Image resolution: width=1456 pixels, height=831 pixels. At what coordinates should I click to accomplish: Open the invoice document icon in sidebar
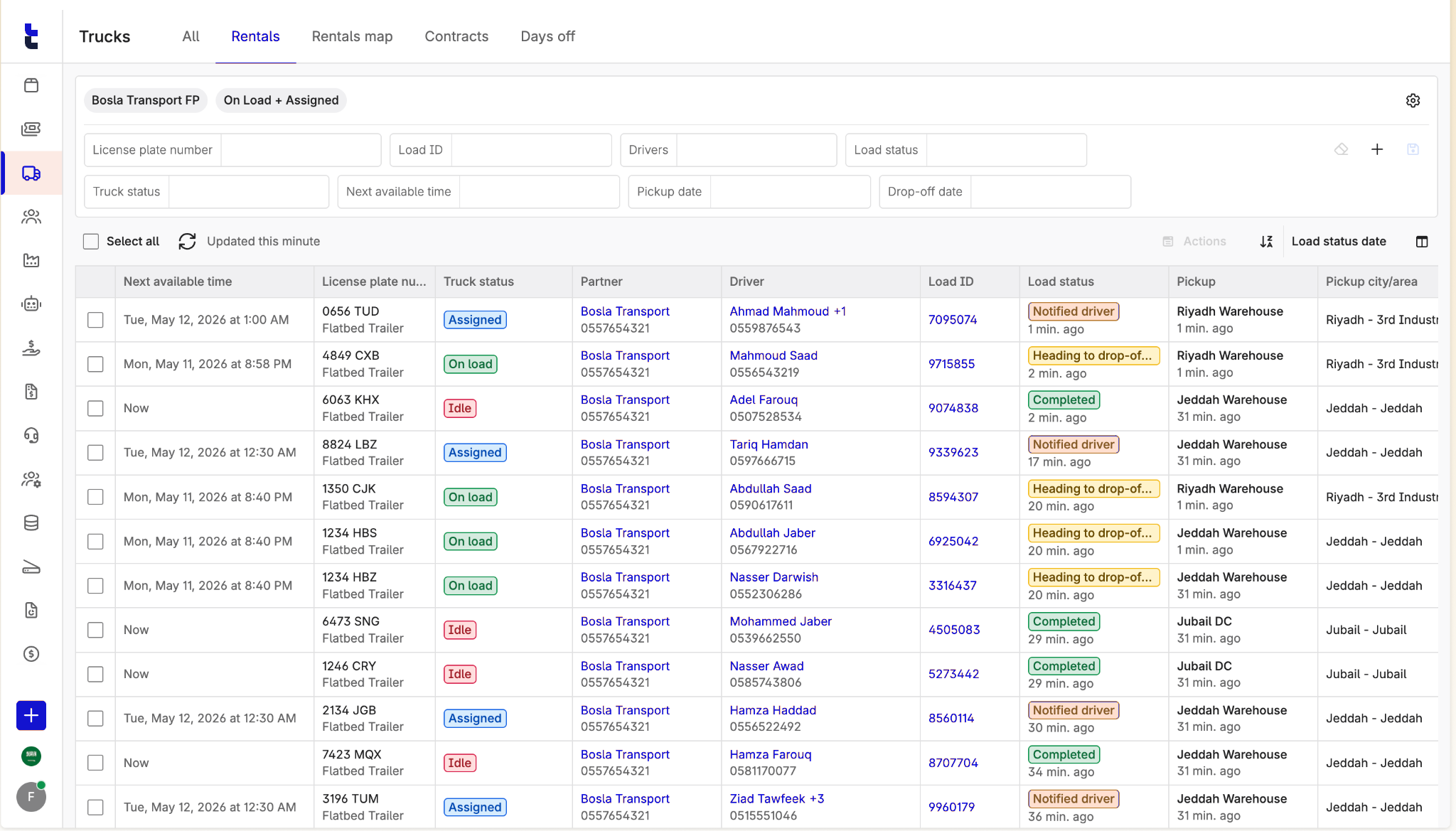coord(31,392)
